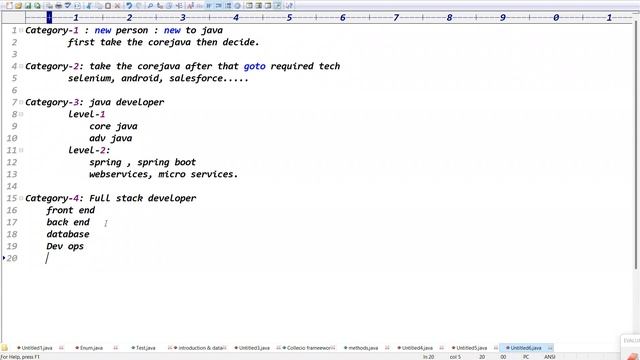Click 'Category-4: Full stack developer' text
The height and width of the screenshot is (360, 640).
click(x=111, y=198)
